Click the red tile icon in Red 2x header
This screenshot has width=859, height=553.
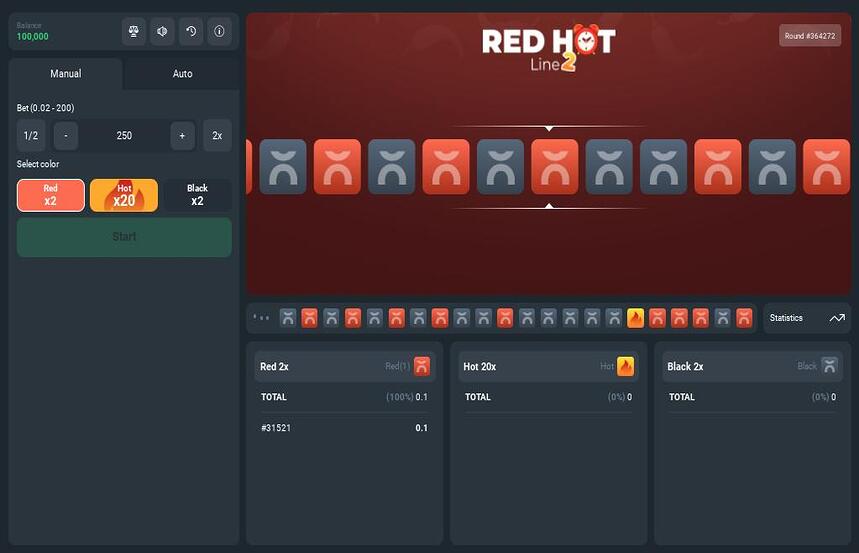(422, 366)
